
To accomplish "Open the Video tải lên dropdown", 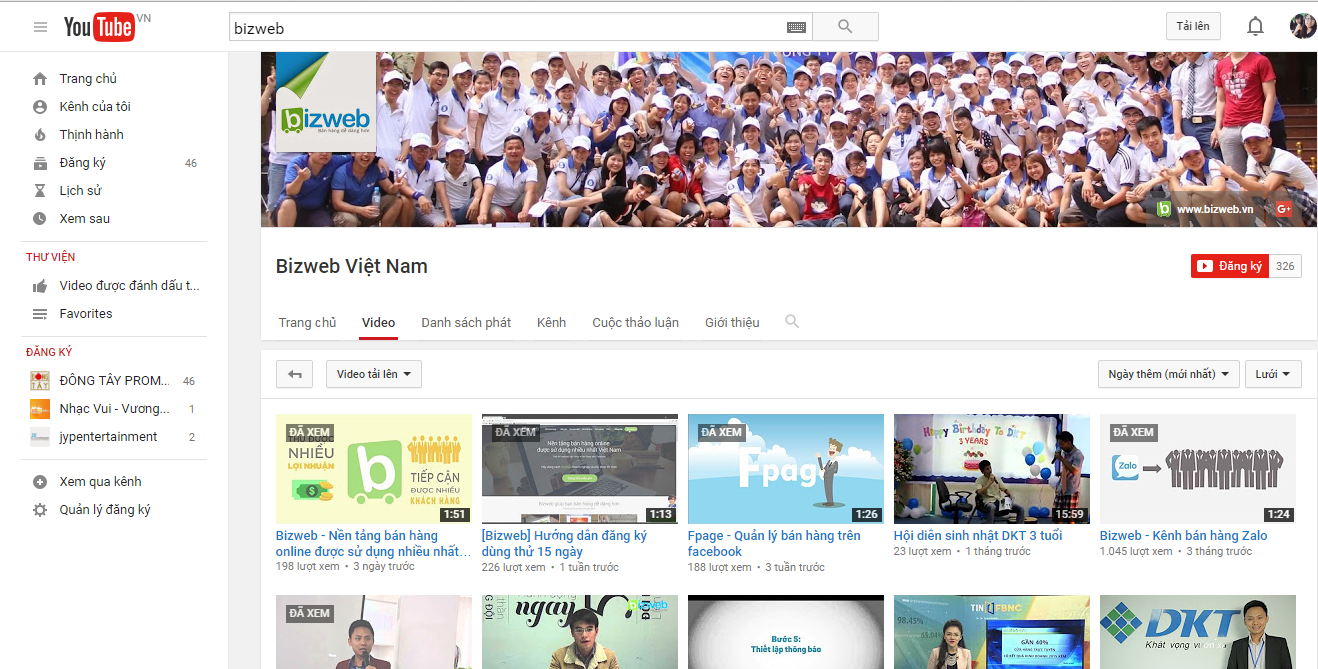I will pos(374,374).
